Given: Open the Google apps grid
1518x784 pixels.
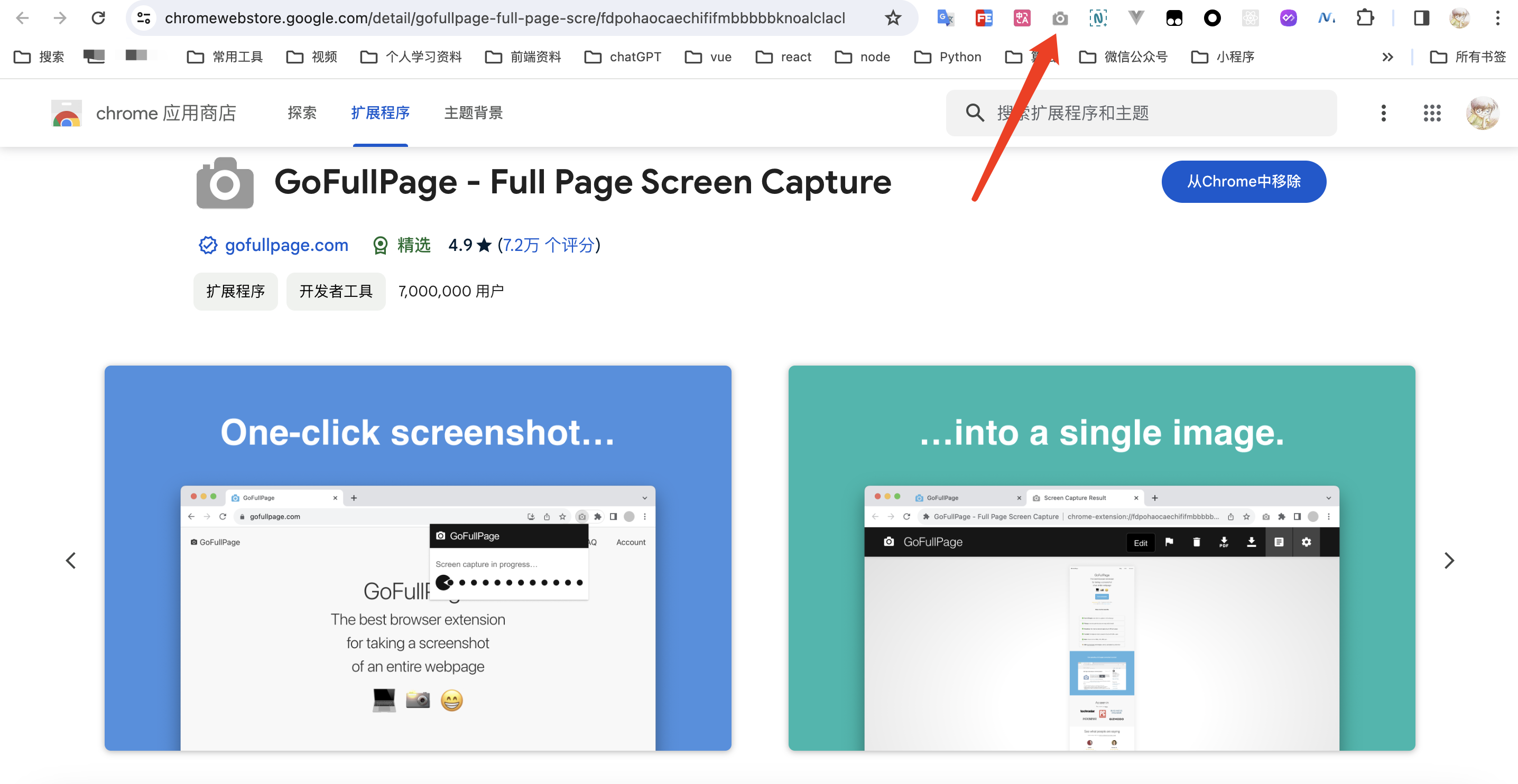Looking at the screenshot, I should [x=1432, y=113].
